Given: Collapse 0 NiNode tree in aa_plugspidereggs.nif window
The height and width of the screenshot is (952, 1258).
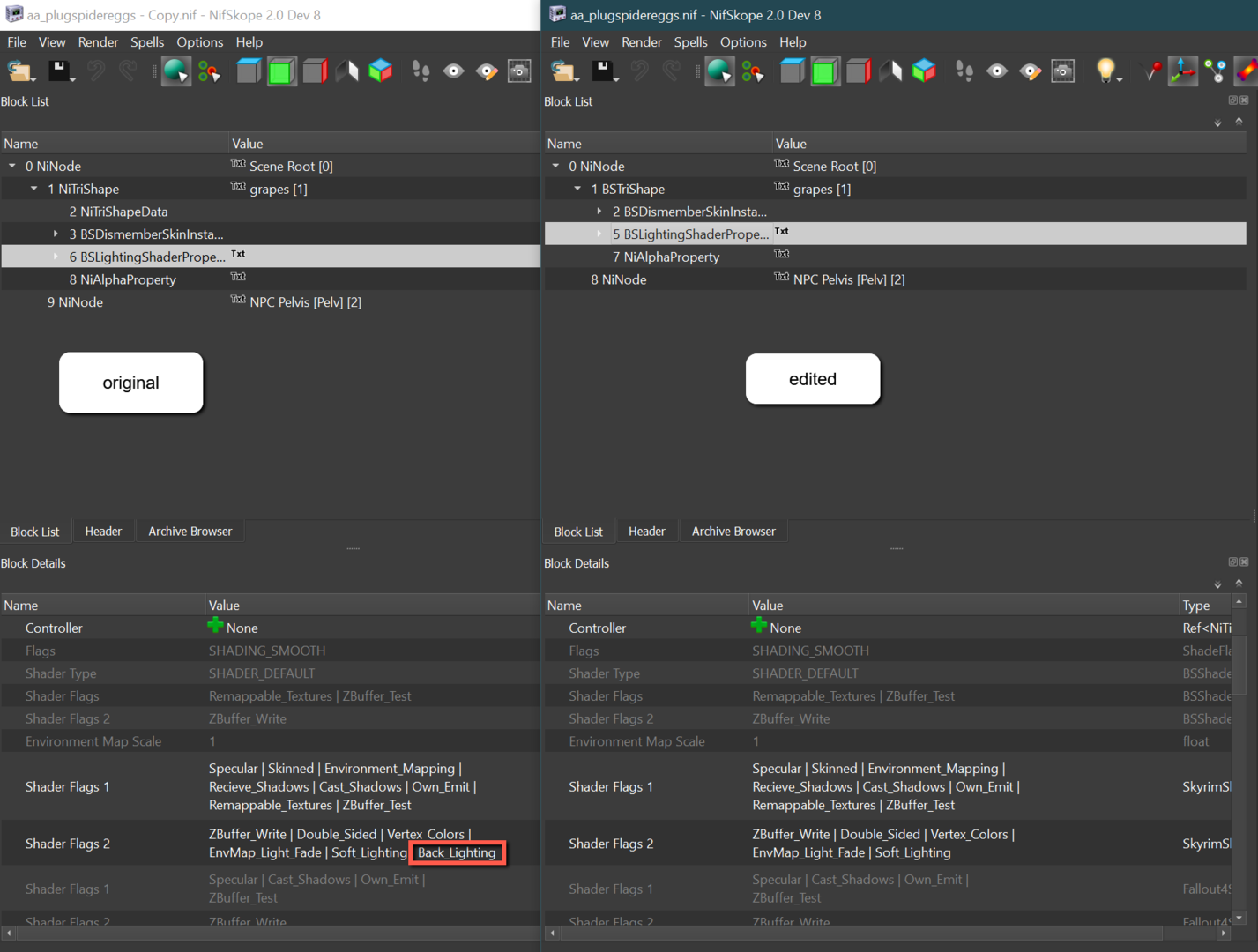Looking at the screenshot, I should pos(555,166).
